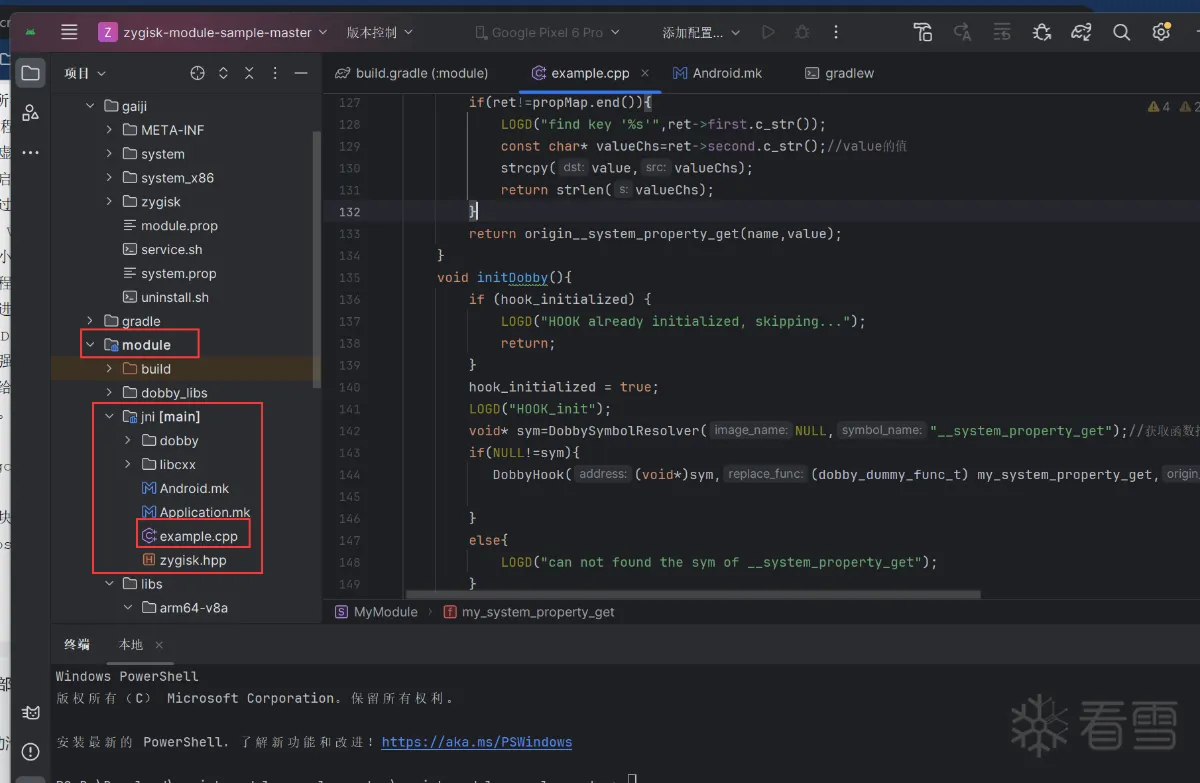Open the 版本控制 dropdown

tap(379, 32)
